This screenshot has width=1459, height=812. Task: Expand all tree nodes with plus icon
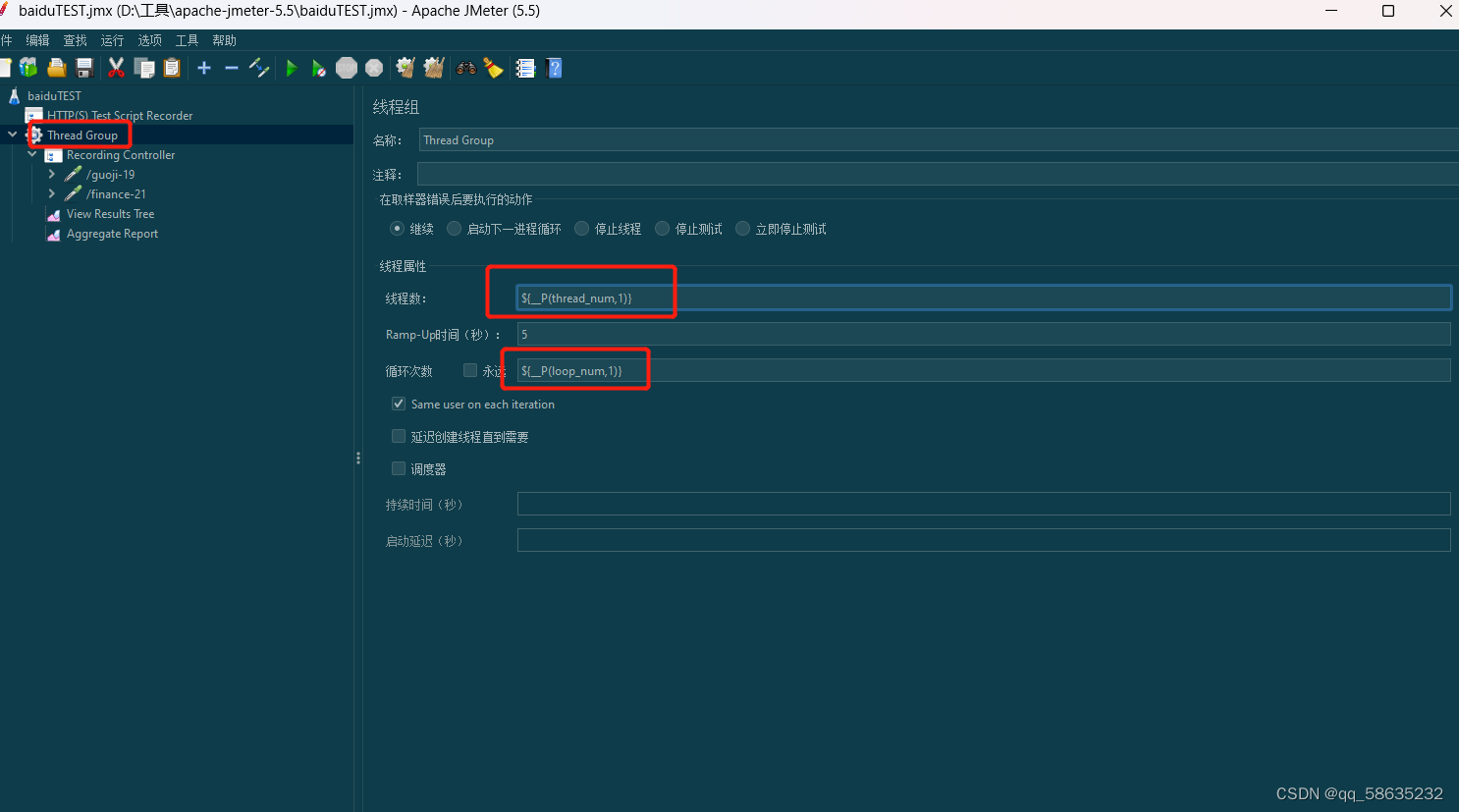coord(204,68)
